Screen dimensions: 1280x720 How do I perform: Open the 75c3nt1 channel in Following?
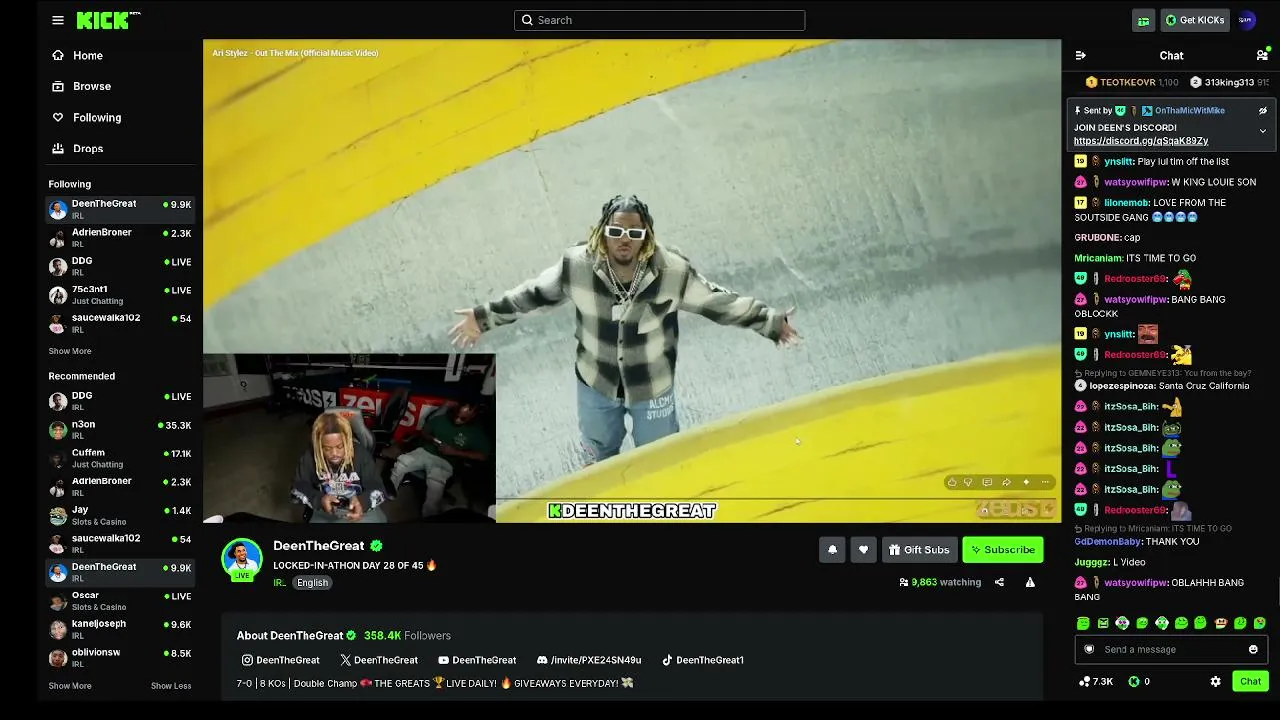120,295
